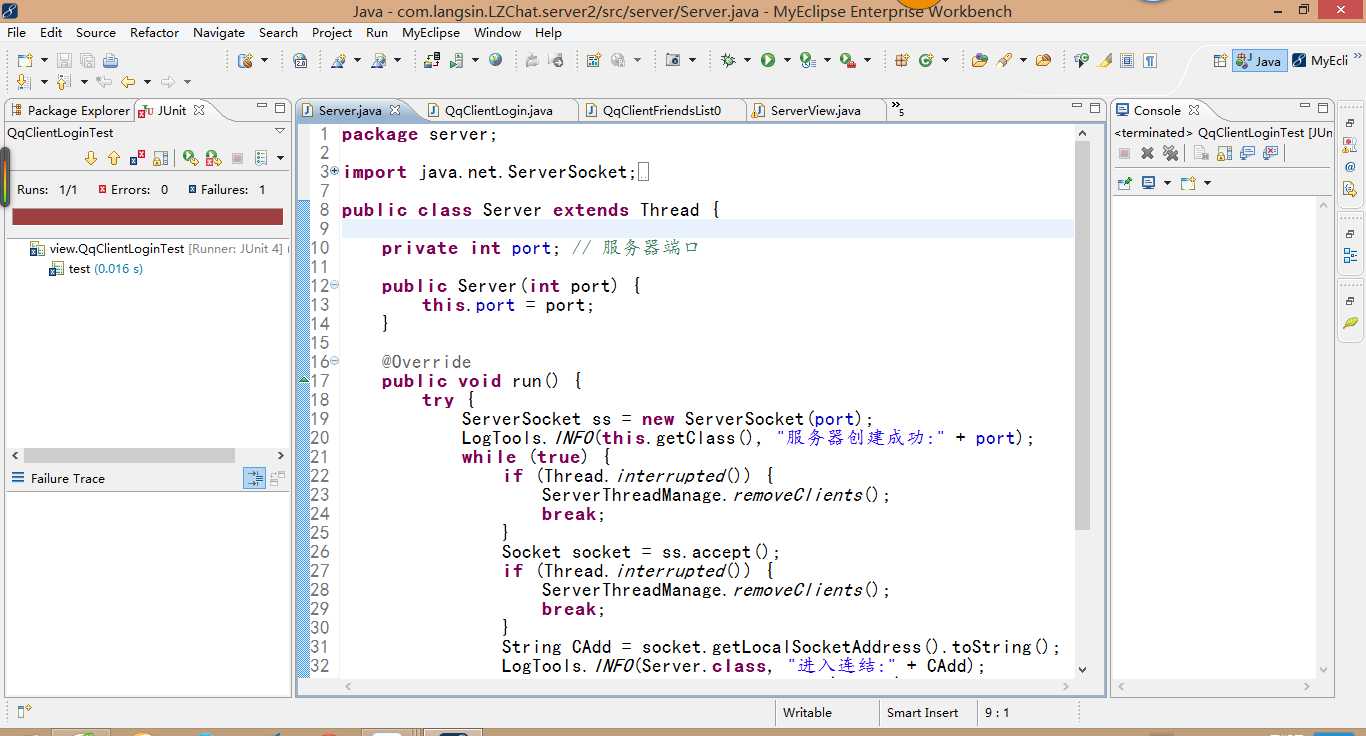
Task: Click the Next Annotation icon
Action: [24, 82]
